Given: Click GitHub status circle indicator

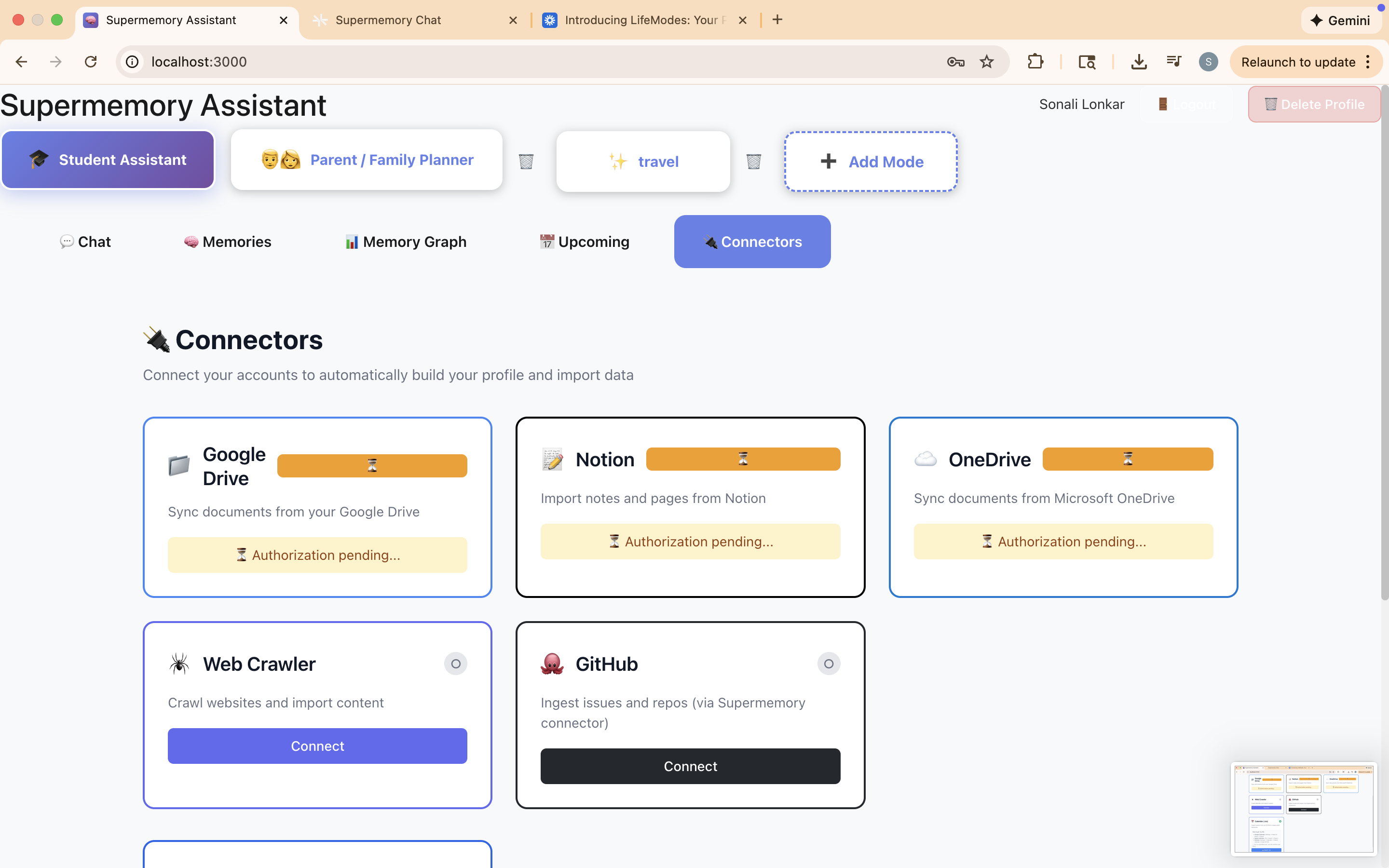Looking at the screenshot, I should 828,664.
